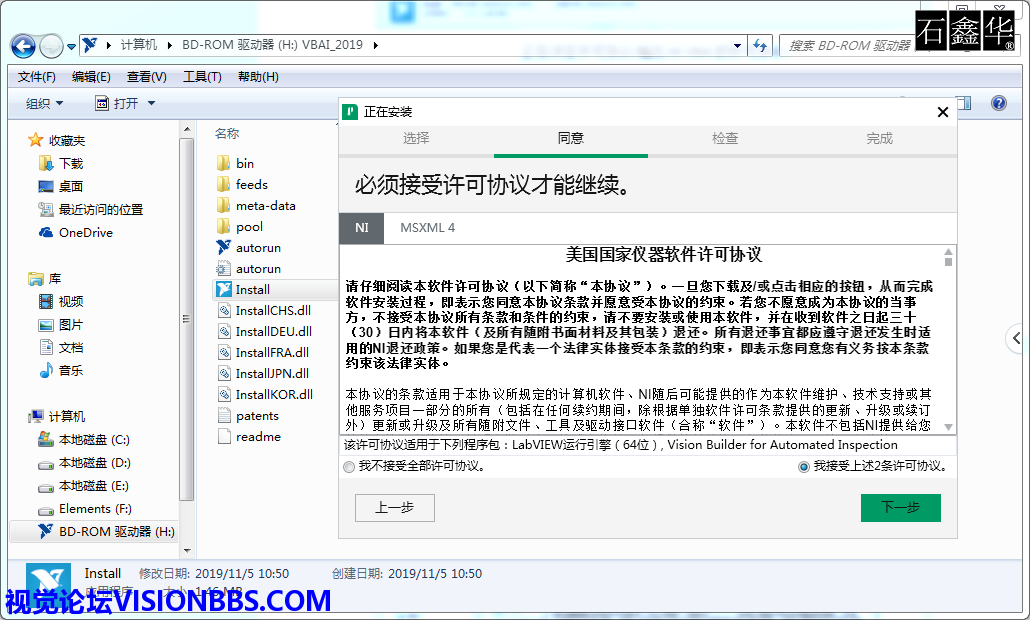The image size is (1030, 620).
Task: Click down arrow of navigation pane scrollbar
Action: pos(187,550)
